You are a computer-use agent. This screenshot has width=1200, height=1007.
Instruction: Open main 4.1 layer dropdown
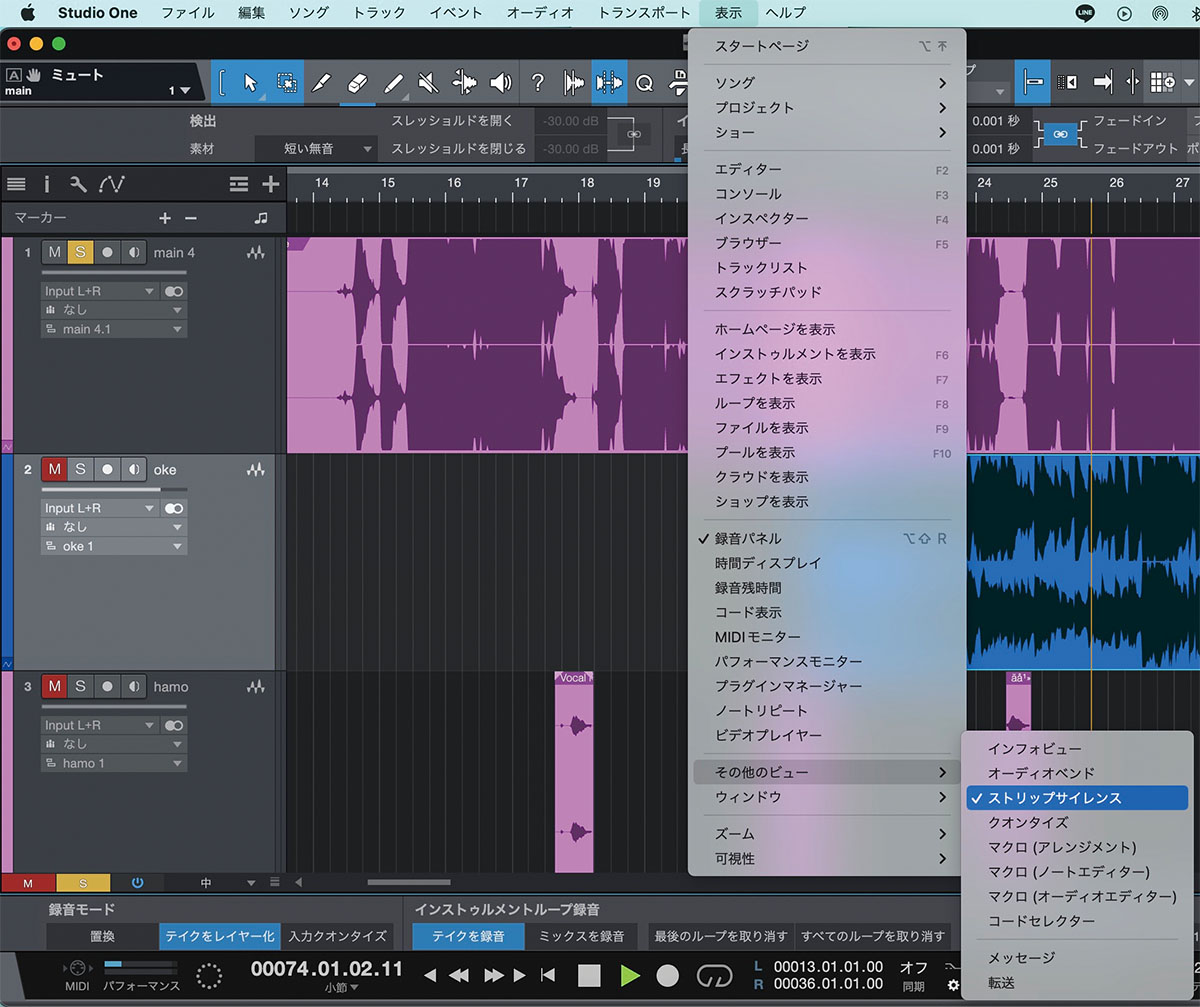(x=114, y=329)
